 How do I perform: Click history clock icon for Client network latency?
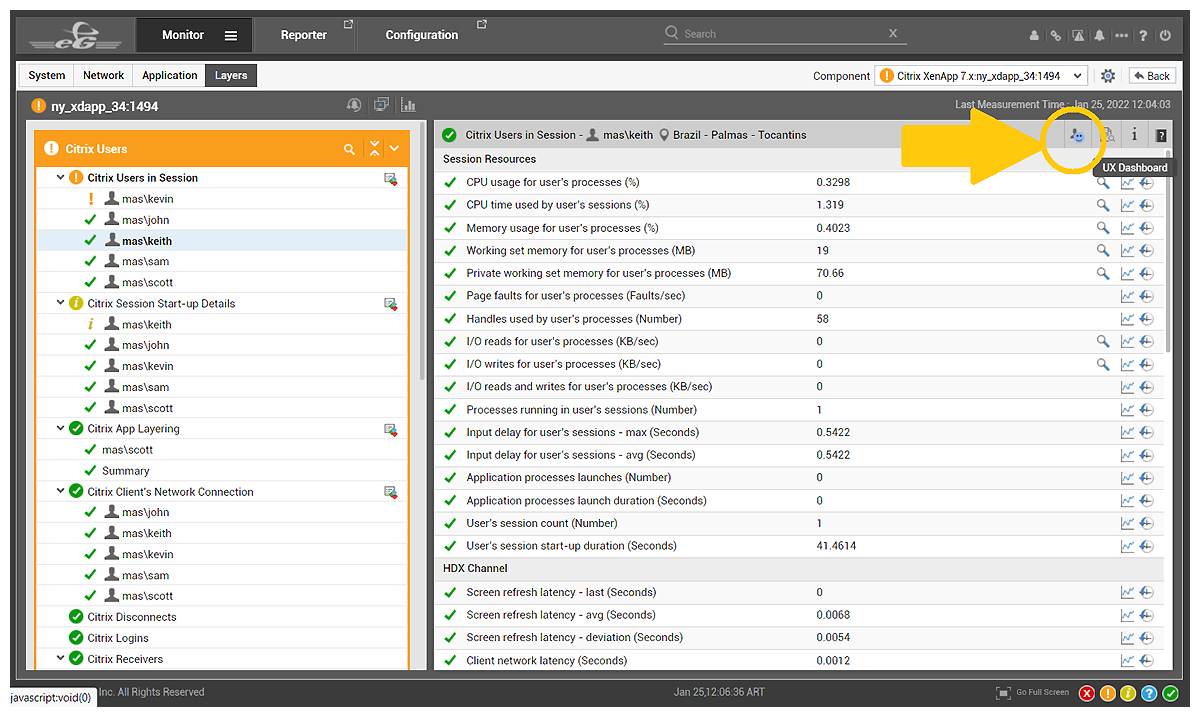pos(1146,661)
